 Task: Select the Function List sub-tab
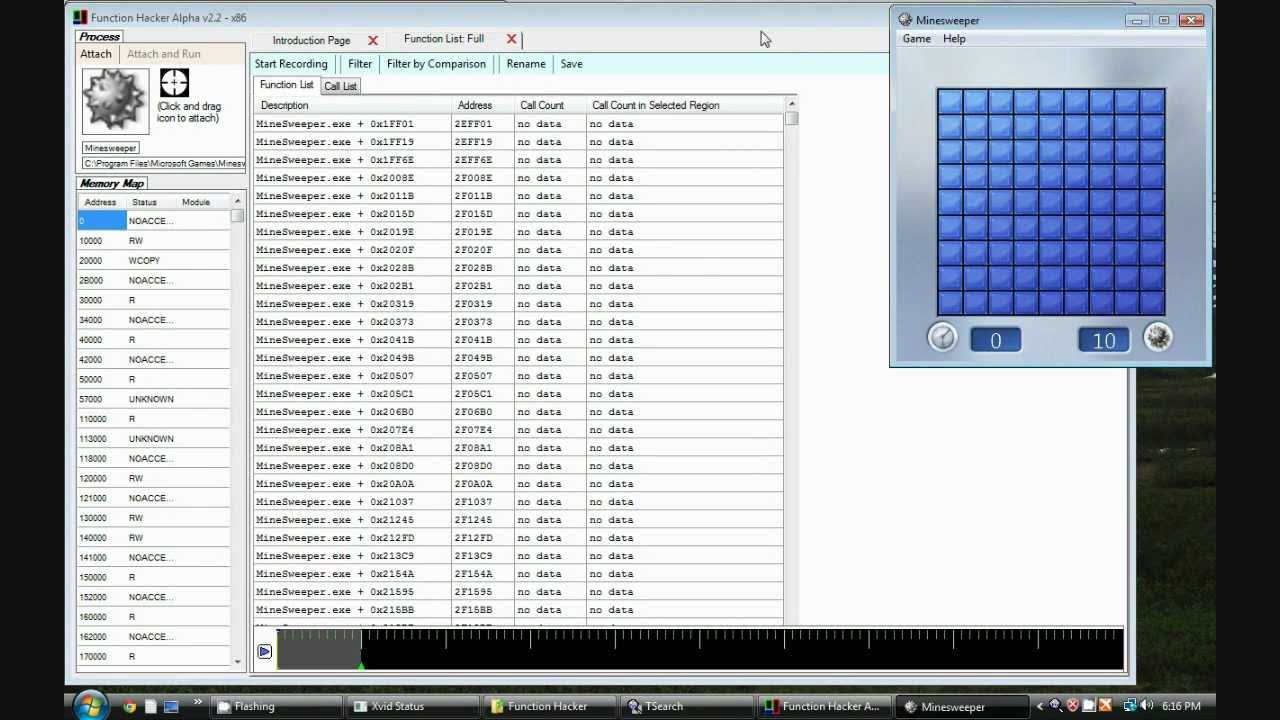pos(287,85)
